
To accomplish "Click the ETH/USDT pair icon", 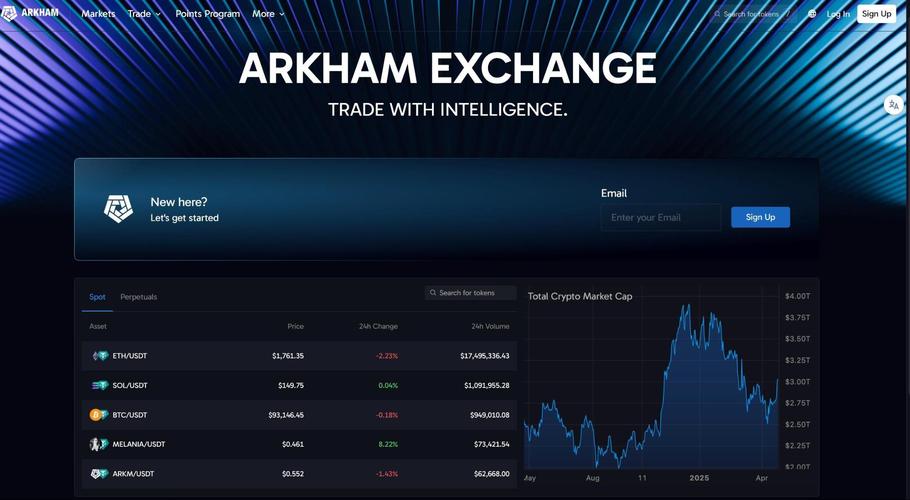I will [x=100, y=356].
